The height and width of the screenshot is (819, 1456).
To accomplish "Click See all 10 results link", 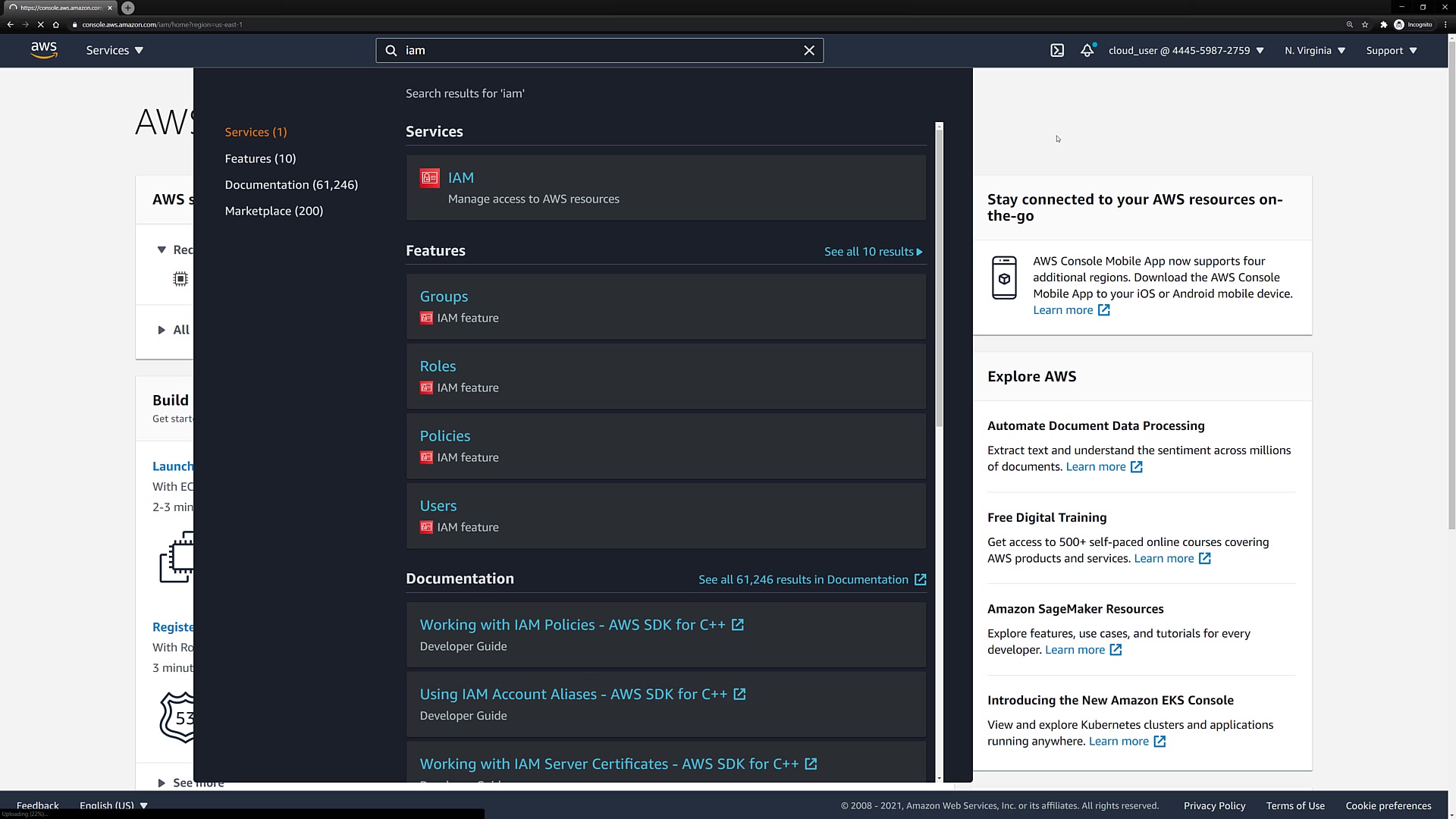I will coord(873,252).
